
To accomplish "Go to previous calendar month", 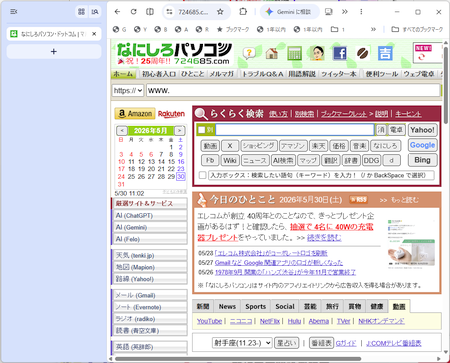I will [x=122, y=131].
